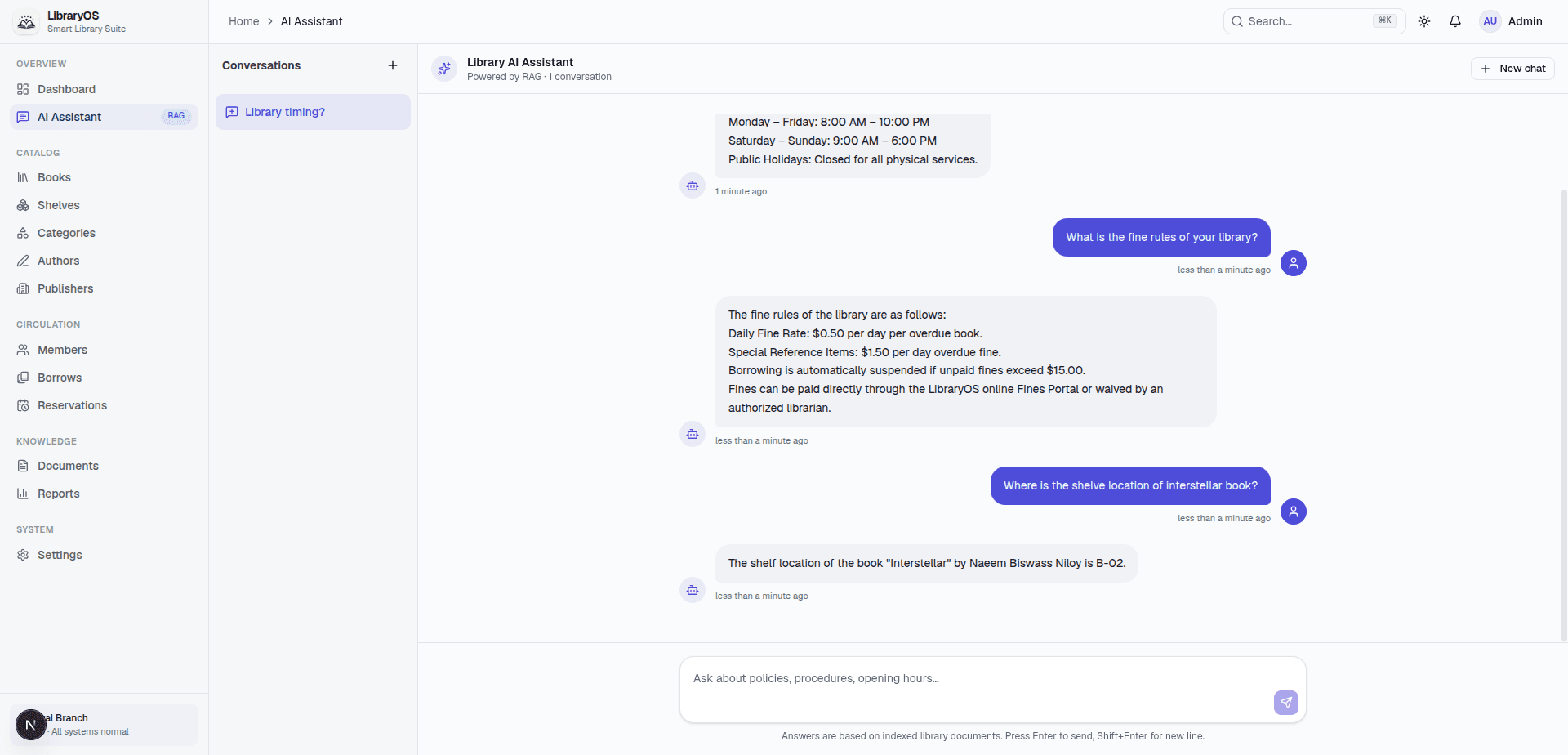Start a New chat
This screenshot has height=755, width=1568.
click(1512, 69)
